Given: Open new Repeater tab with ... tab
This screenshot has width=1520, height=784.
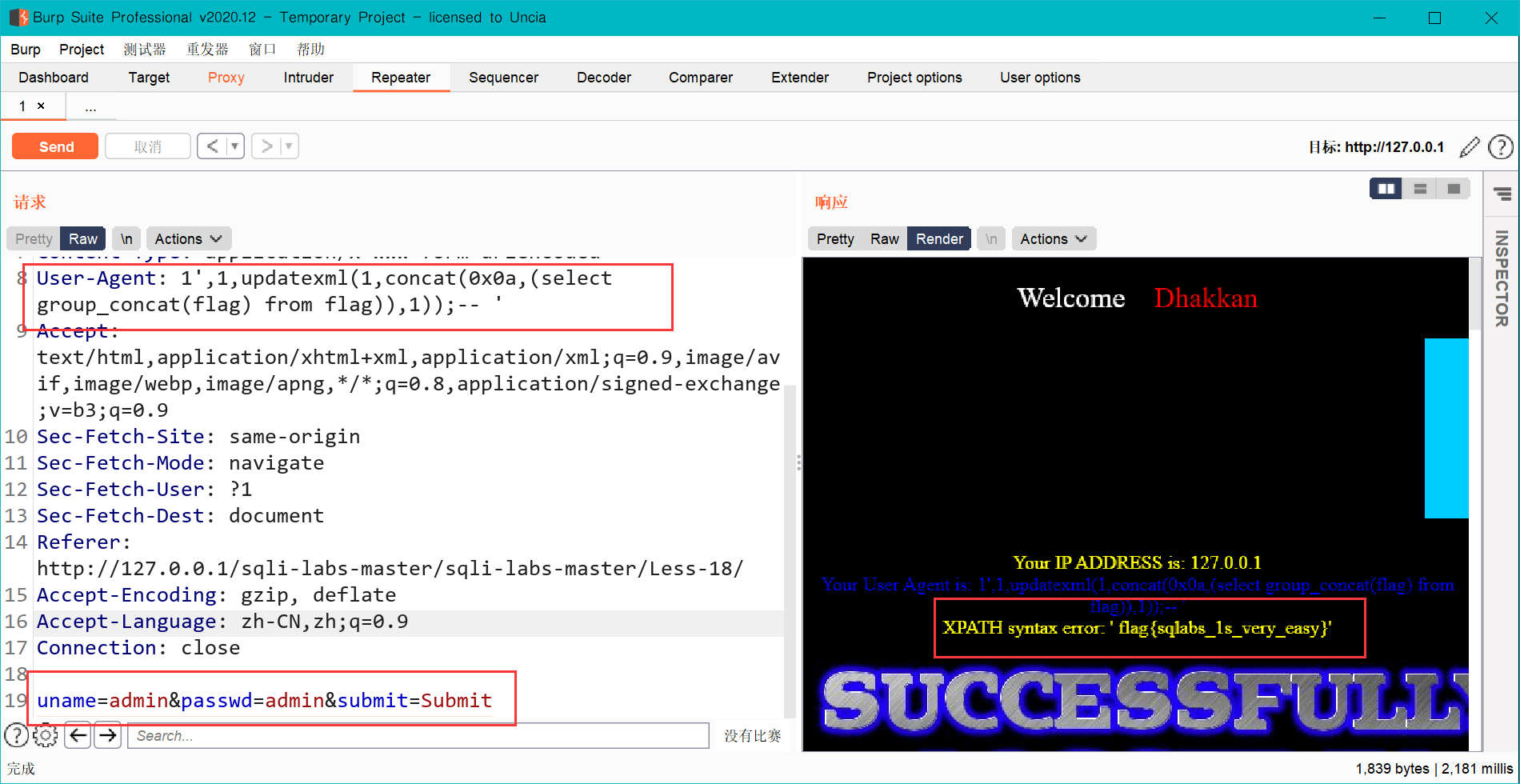Looking at the screenshot, I should [x=90, y=106].
